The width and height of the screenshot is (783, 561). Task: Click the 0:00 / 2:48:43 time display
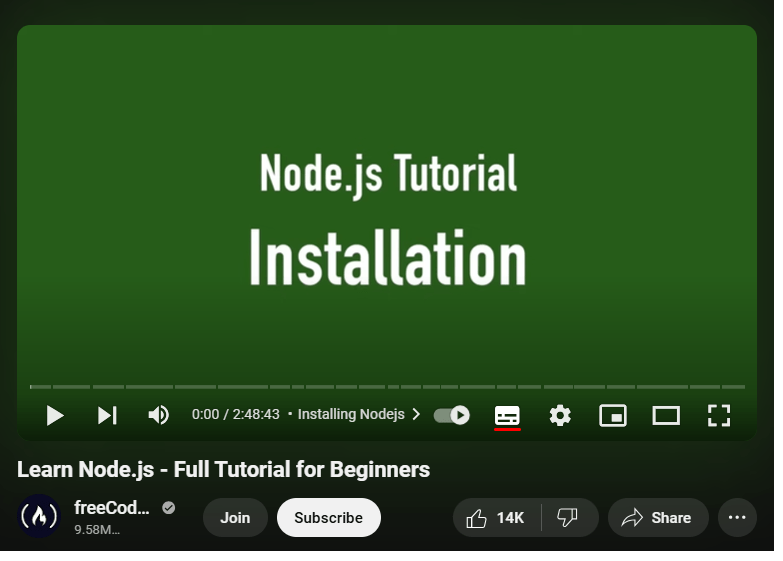tap(236, 414)
